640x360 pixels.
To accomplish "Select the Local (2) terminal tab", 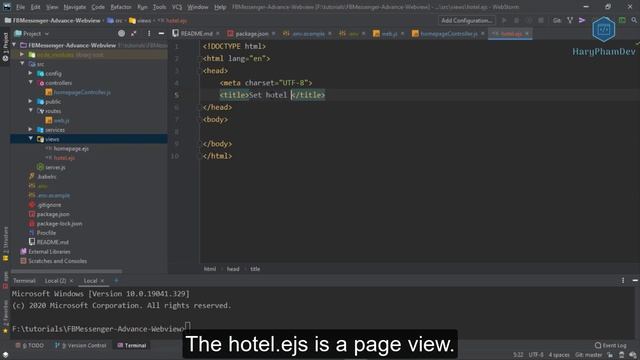I will pos(56,281).
